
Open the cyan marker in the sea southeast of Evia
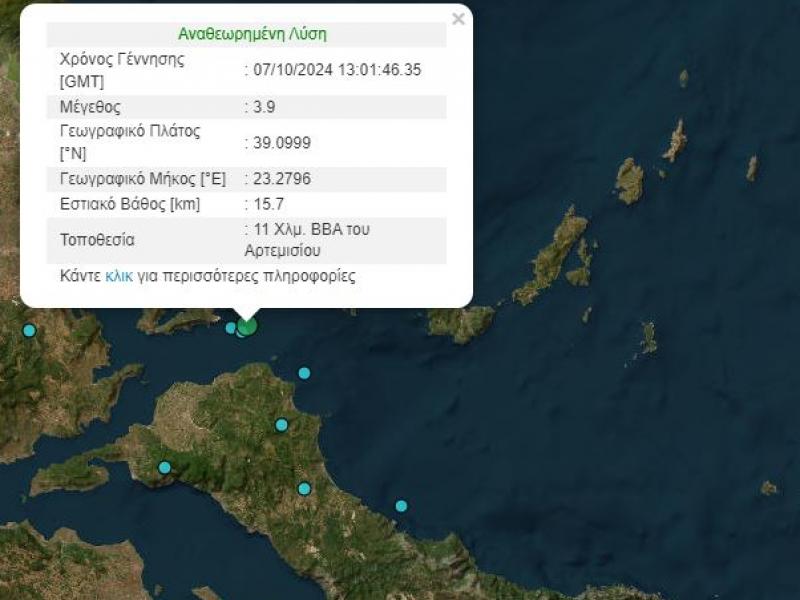click(401, 506)
